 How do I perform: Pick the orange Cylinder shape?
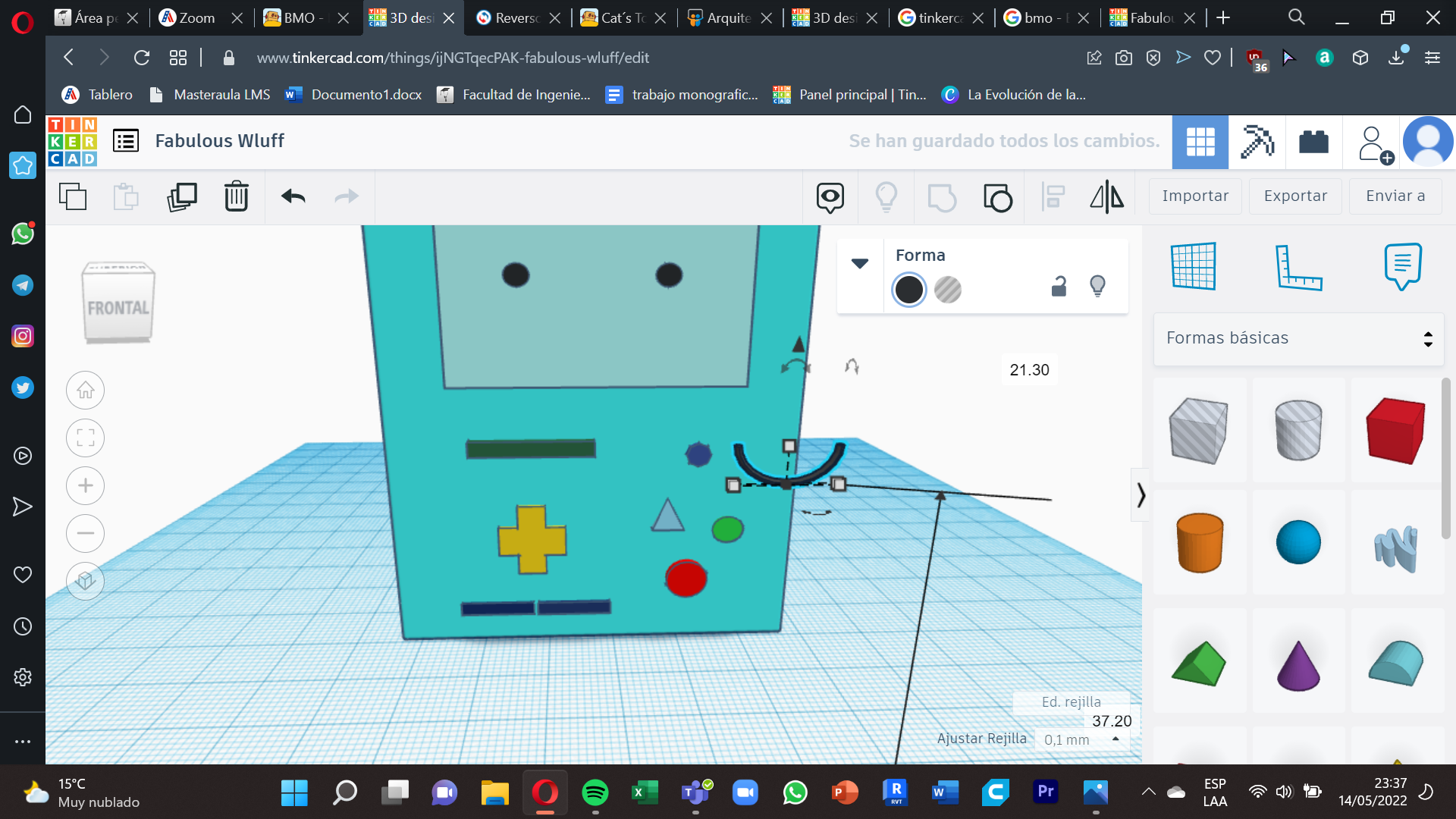click(1199, 542)
